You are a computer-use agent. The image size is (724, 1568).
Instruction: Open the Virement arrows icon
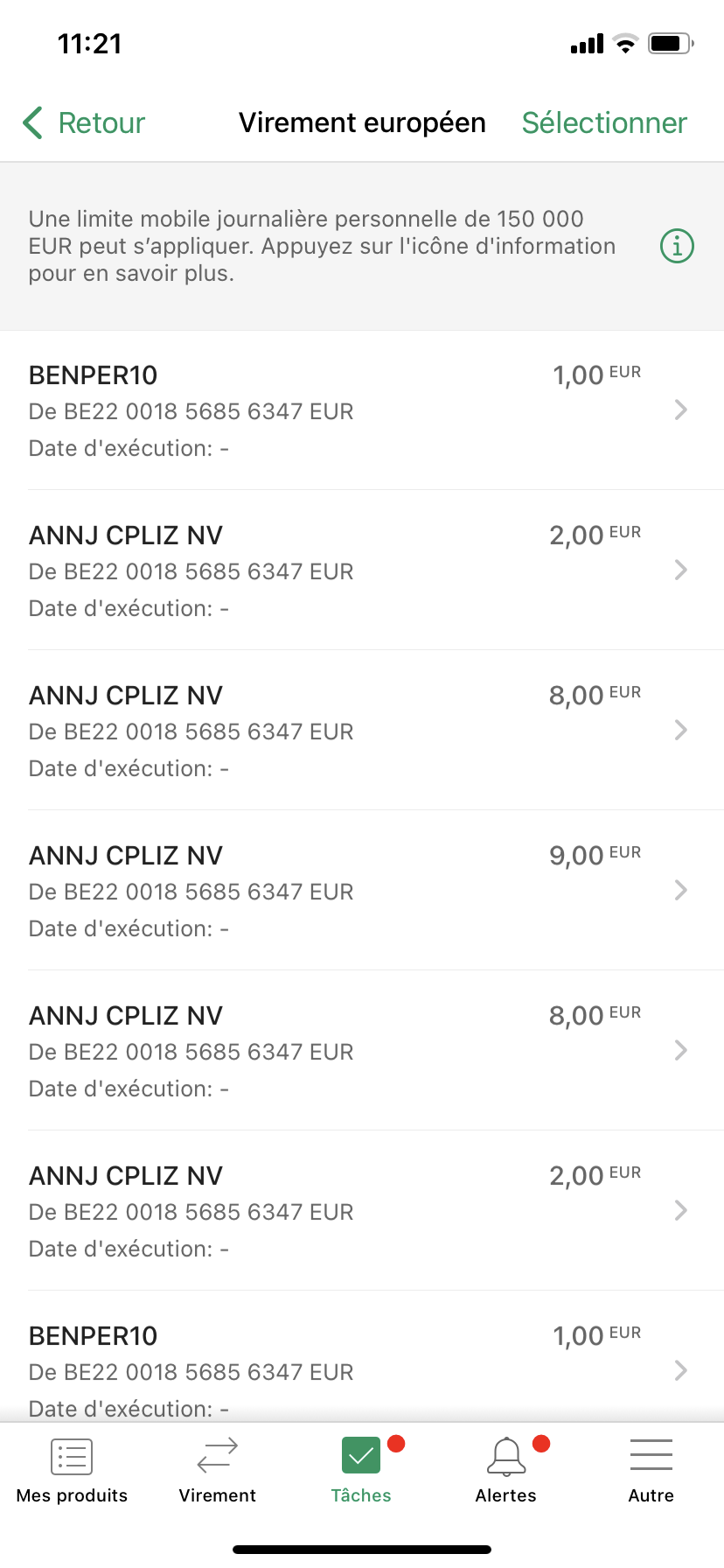[x=218, y=1456]
